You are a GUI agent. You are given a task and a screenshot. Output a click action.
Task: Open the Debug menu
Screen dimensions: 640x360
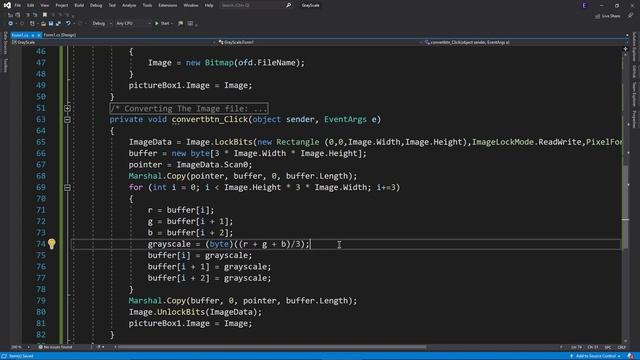pyautogui.click(x=96, y=5)
